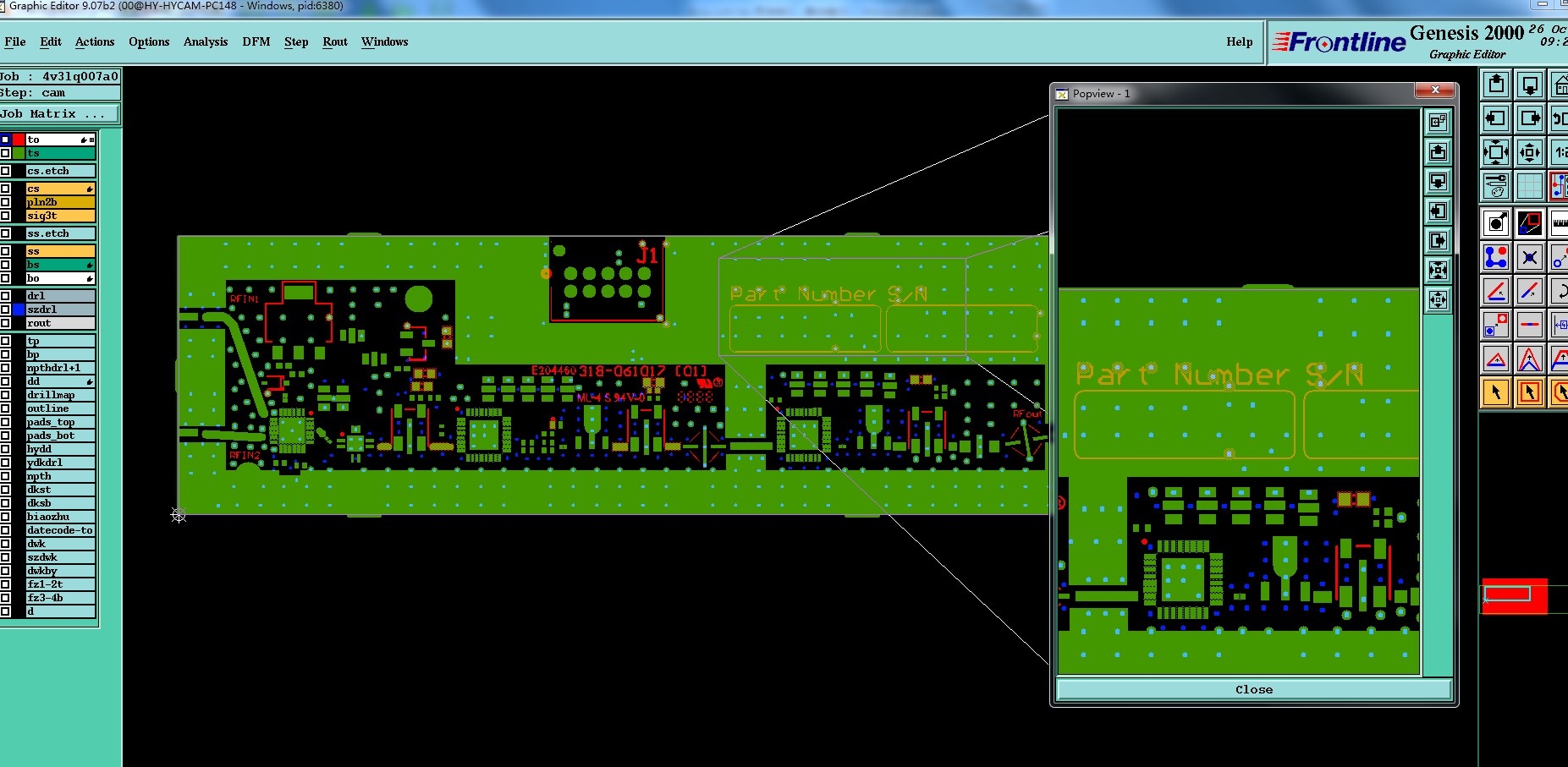Toggle the grid display icon

coord(1530,185)
